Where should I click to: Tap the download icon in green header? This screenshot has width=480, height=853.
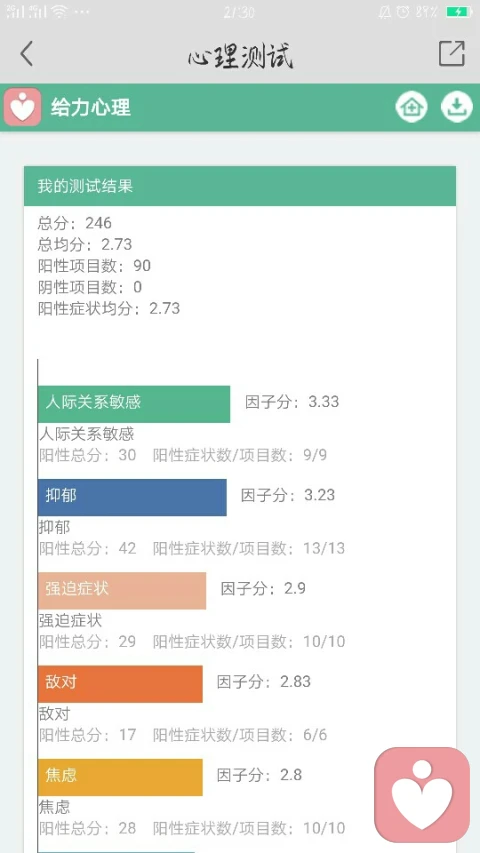tap(456, 107)
